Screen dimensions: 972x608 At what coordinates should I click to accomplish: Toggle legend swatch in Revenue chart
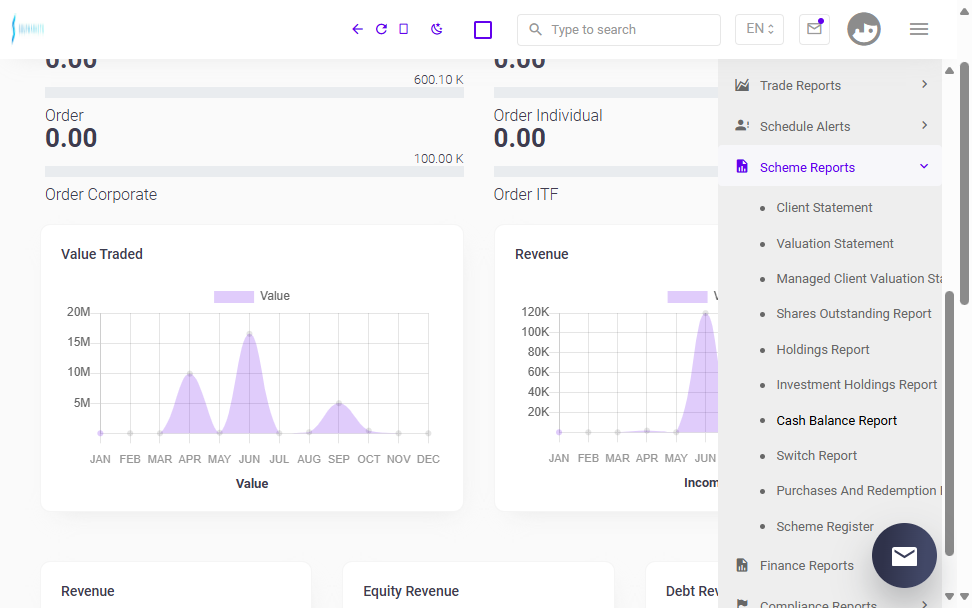pyautogui.click(x=687, y=296)
